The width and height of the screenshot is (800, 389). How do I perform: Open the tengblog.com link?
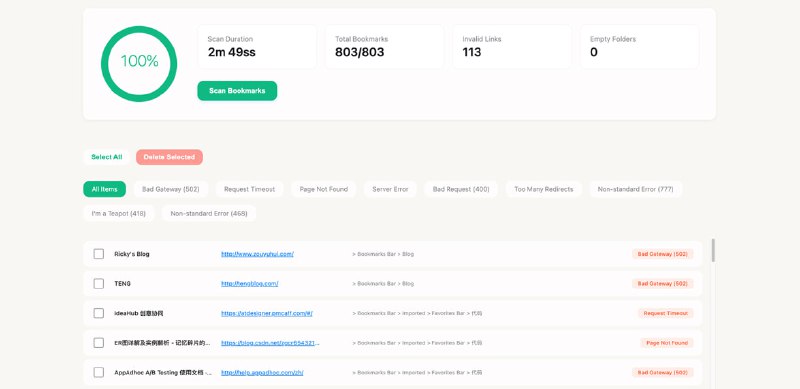tap(249, 283)
